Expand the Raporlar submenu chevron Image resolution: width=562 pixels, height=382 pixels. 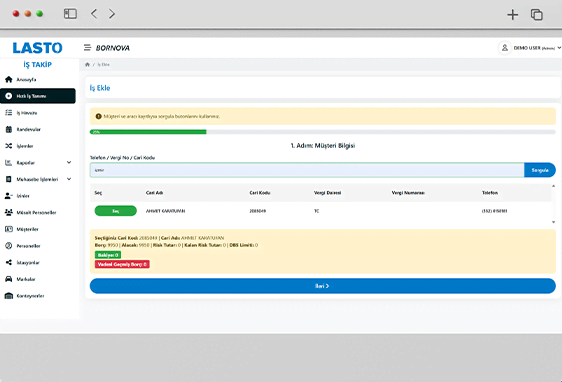click(69, 162)
